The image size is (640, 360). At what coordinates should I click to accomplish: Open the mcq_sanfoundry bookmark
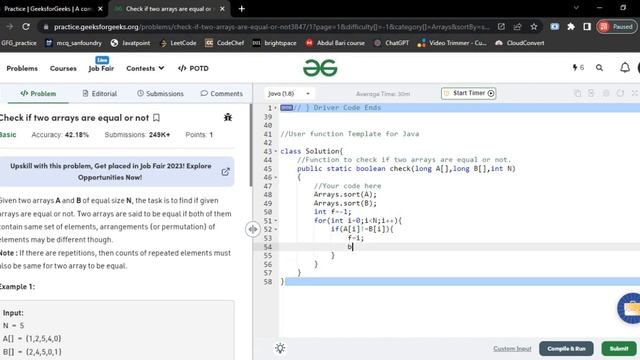pos(73,43)
